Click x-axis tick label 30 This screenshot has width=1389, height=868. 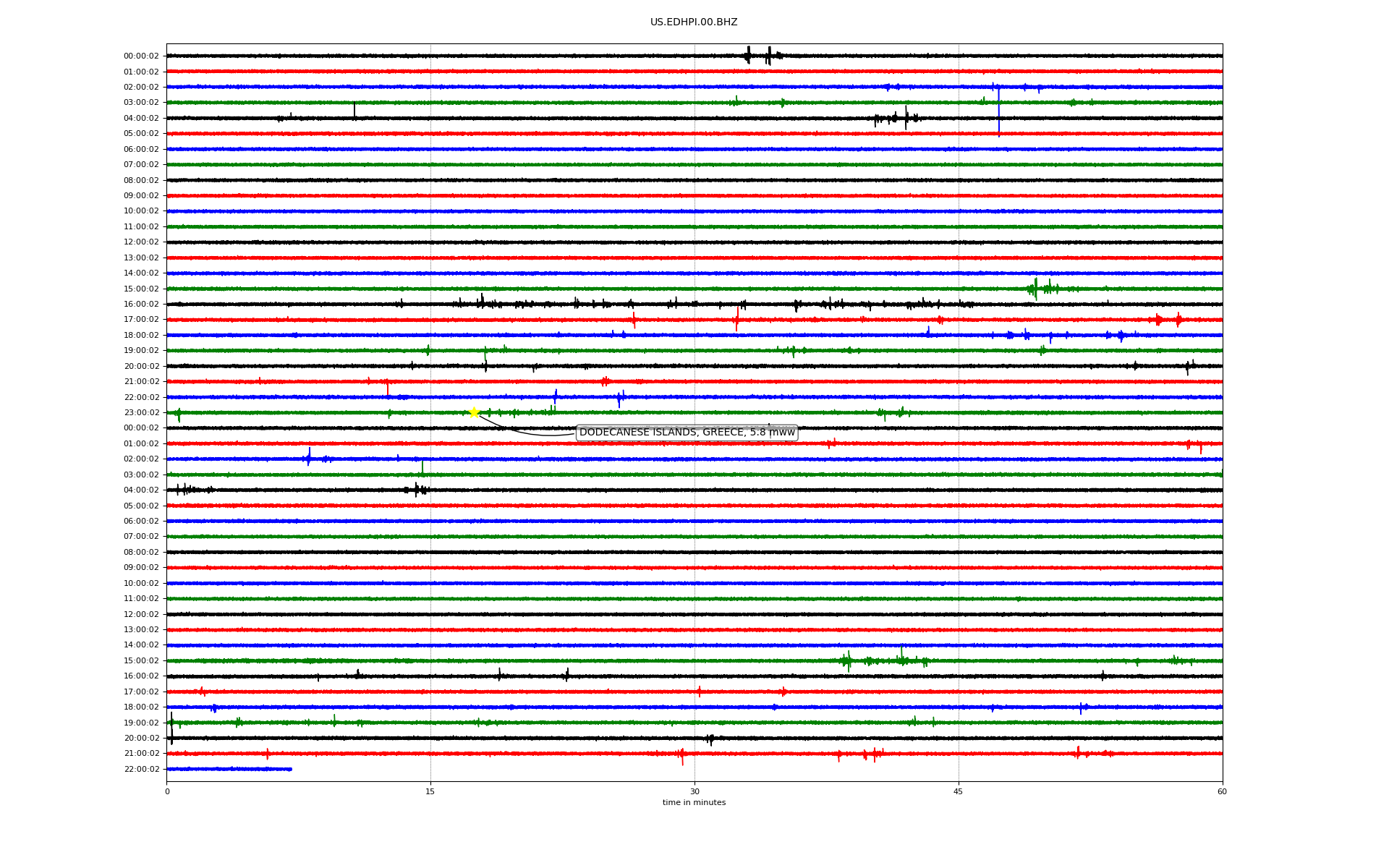pyautogui.click(x=694, y=791)
